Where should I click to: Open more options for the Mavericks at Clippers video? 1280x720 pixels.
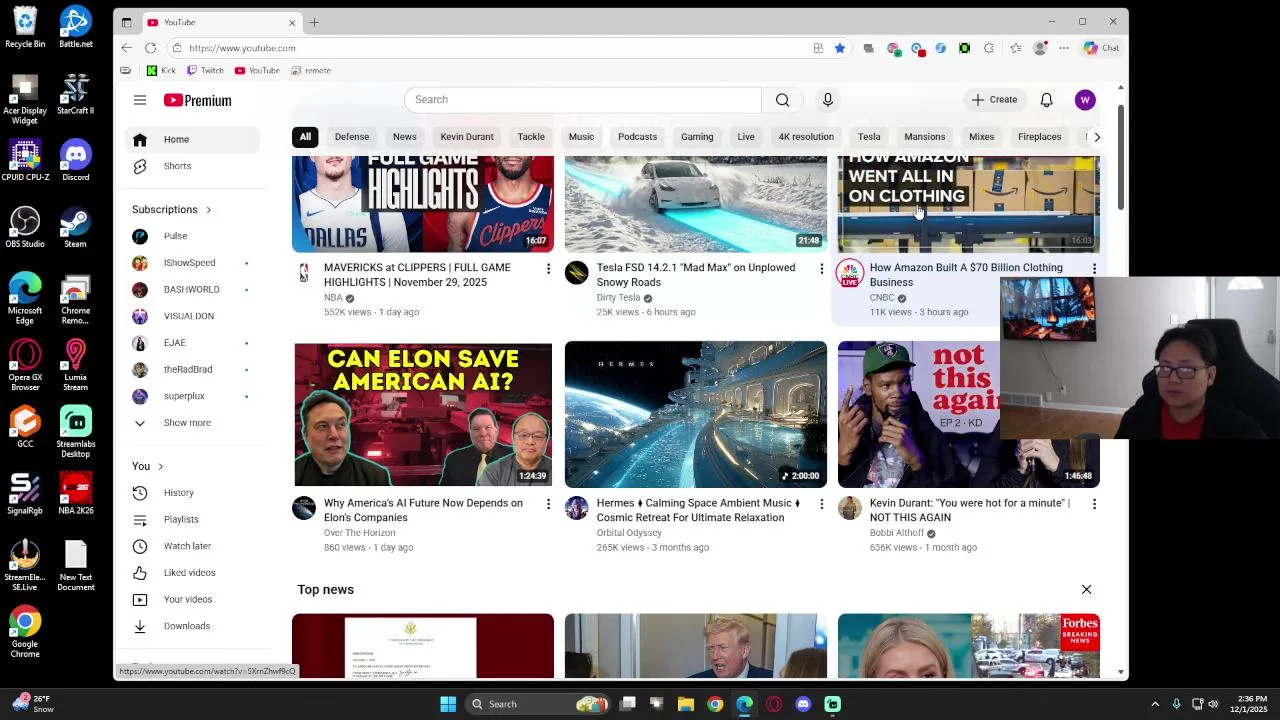click(x=548, y=269)
